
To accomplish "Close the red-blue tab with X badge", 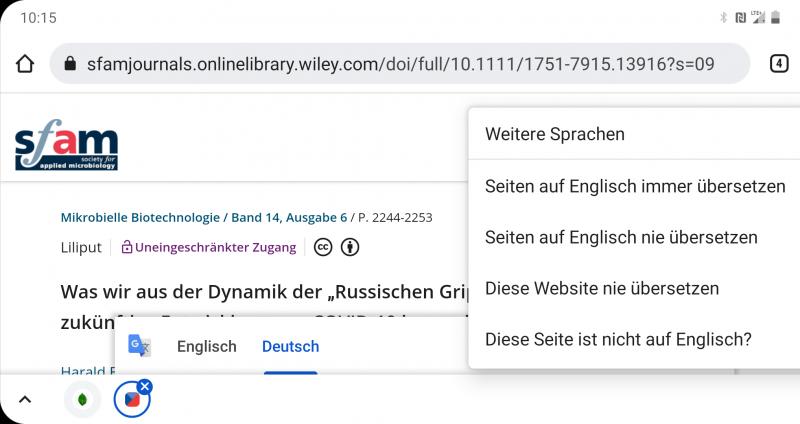I will pyautogui.click(x=145, y=386).
